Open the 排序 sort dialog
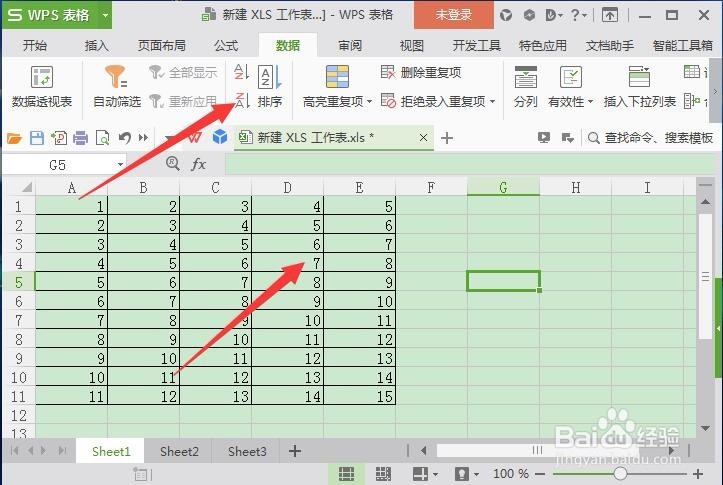This screenshot has height=485, width=723. click(270, 87)
